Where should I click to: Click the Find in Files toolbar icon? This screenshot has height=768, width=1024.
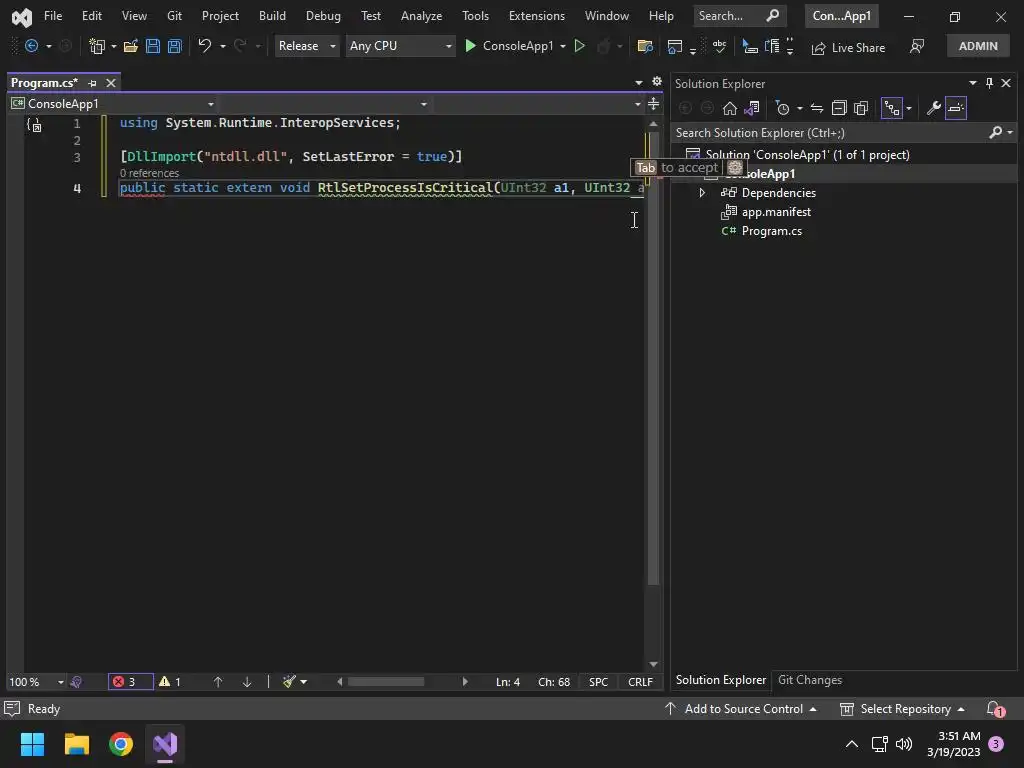coord(645,46)
